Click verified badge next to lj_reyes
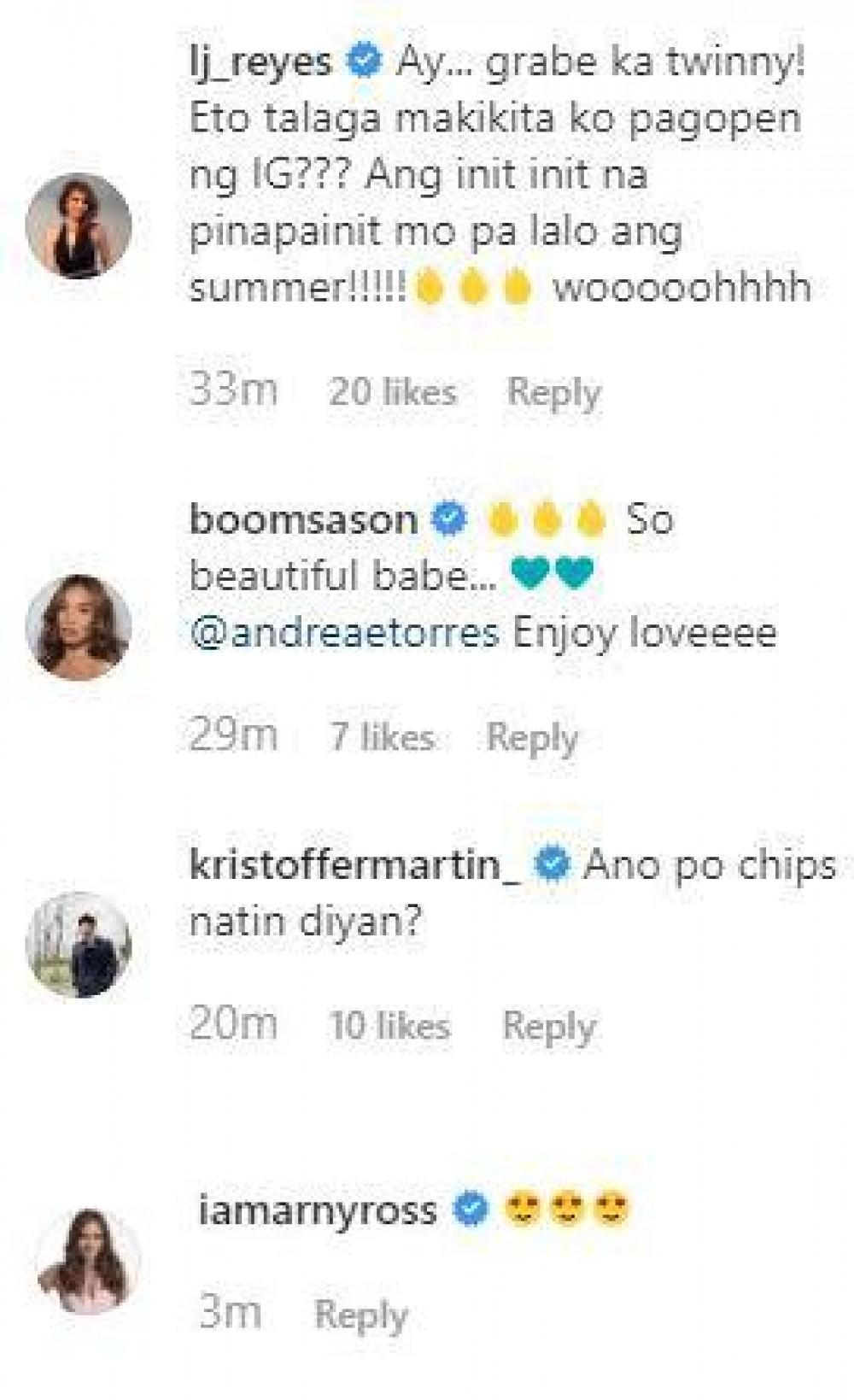Screen dimensions: 854x1400 365,63
